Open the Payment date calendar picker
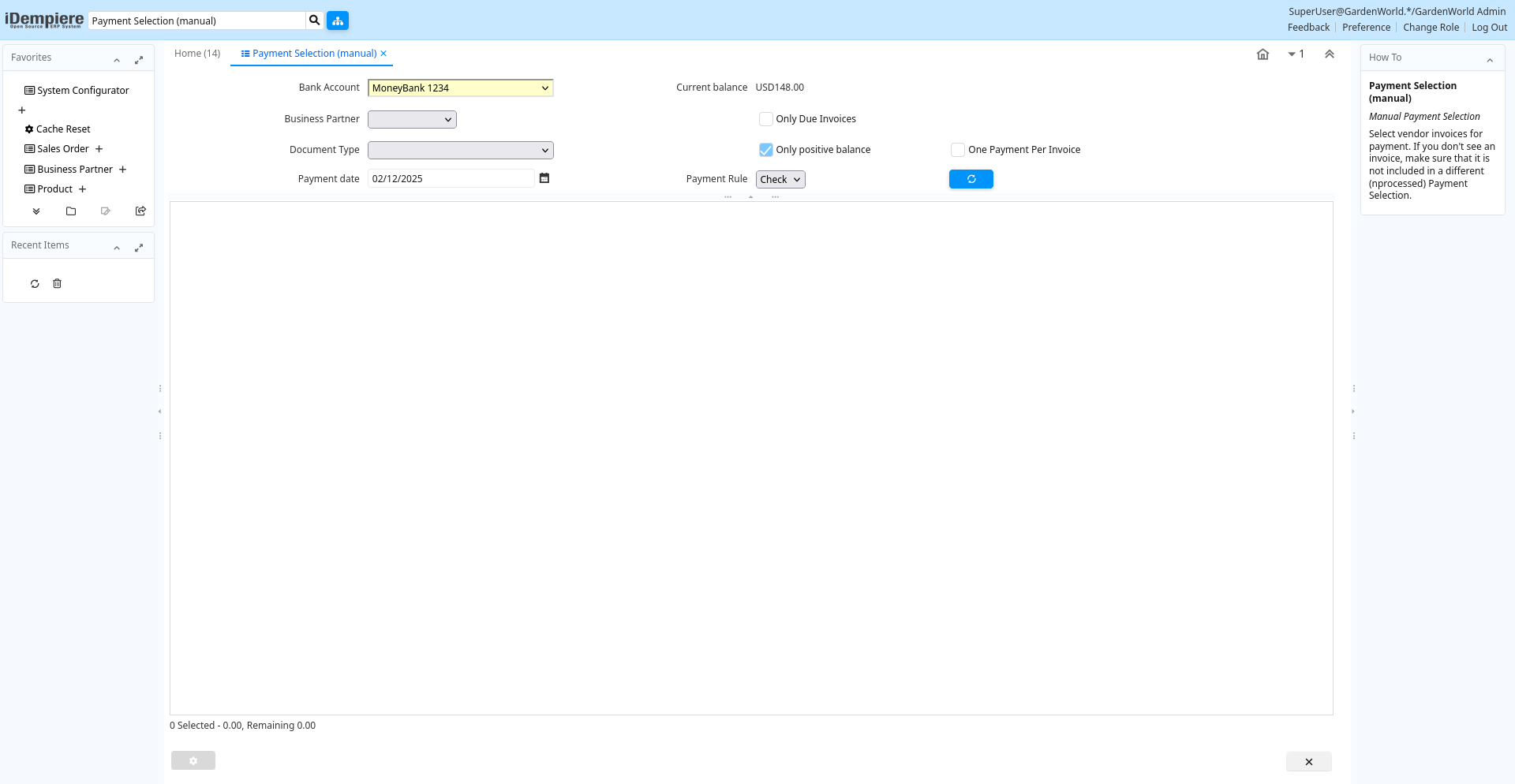Screen dimensions: 1515x784 pos(544,178)
